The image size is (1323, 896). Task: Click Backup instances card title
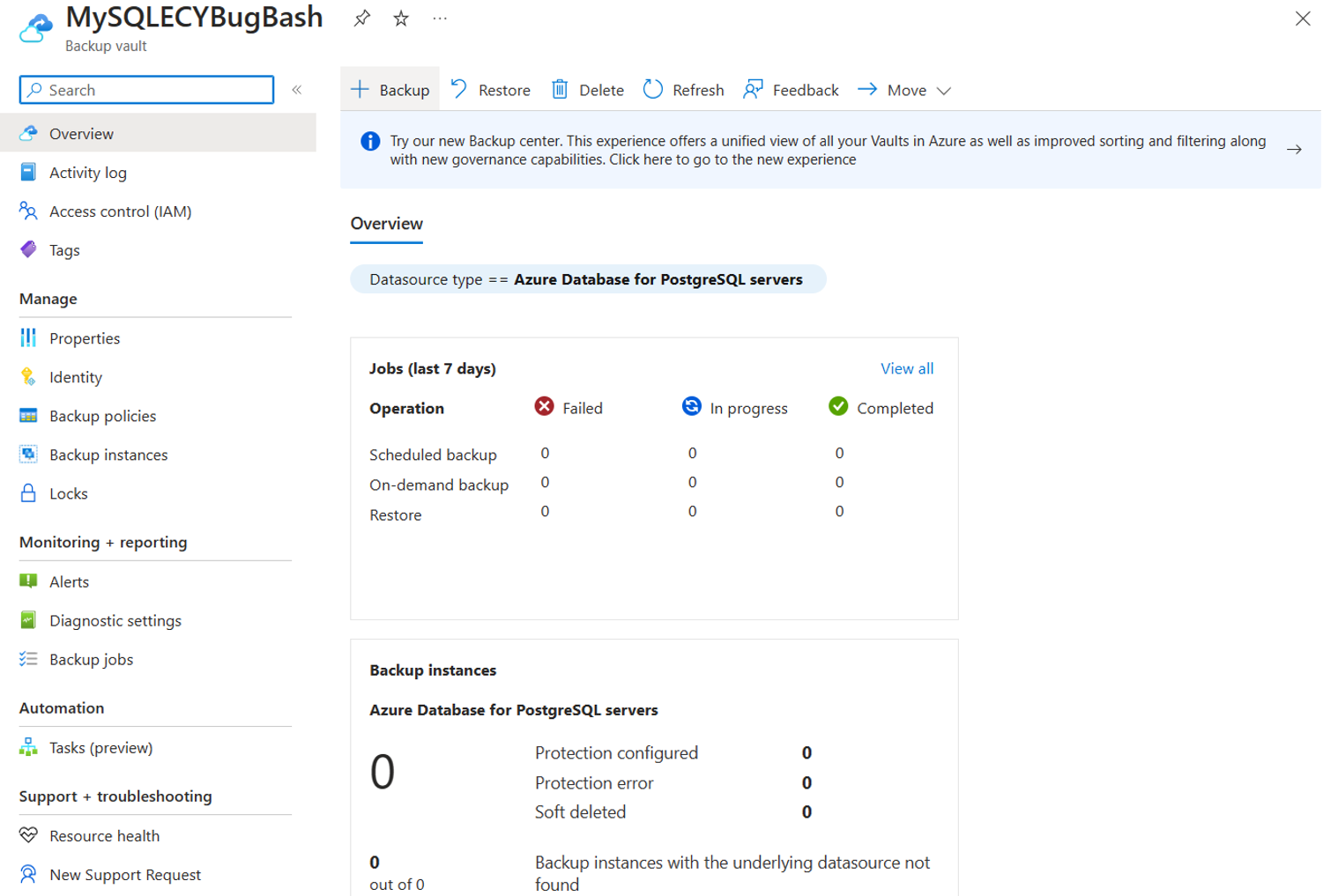click(x=433, y=670)
